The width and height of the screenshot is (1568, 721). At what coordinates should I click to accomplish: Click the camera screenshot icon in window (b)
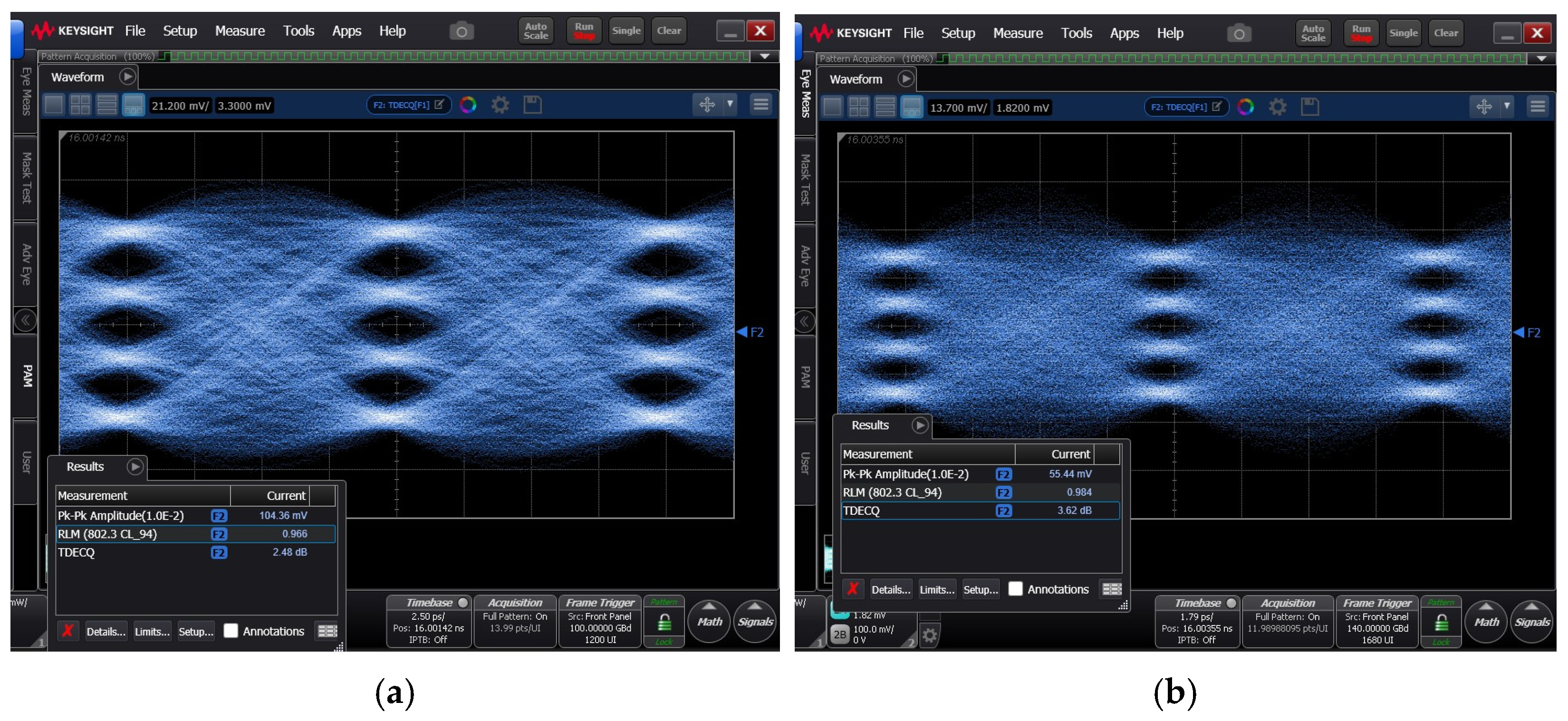click(1239, 33)
